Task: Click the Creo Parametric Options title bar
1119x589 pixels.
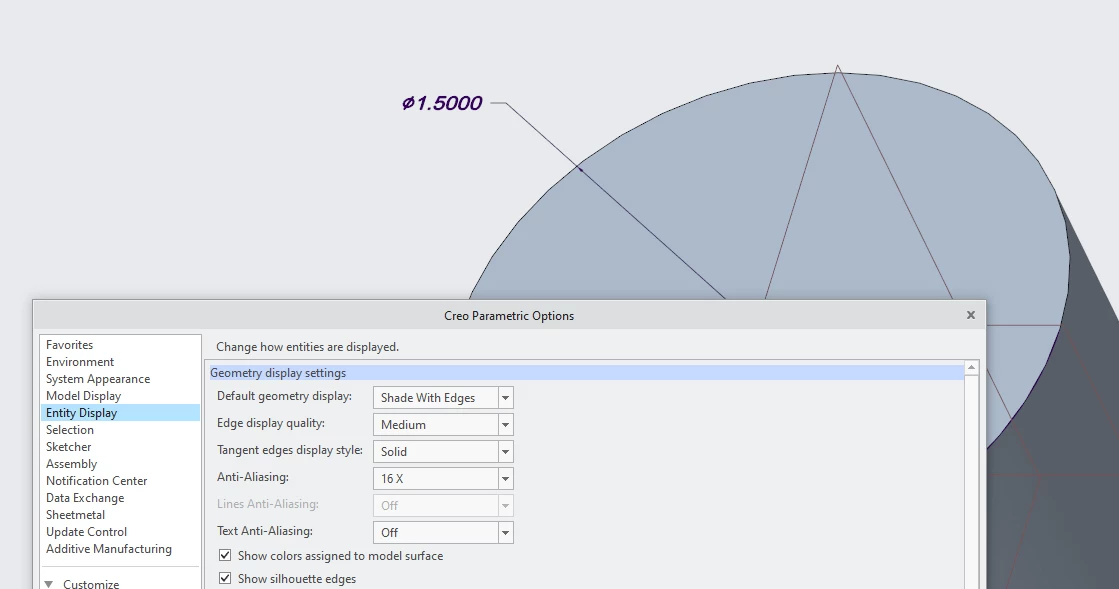Action: (509, 316)
